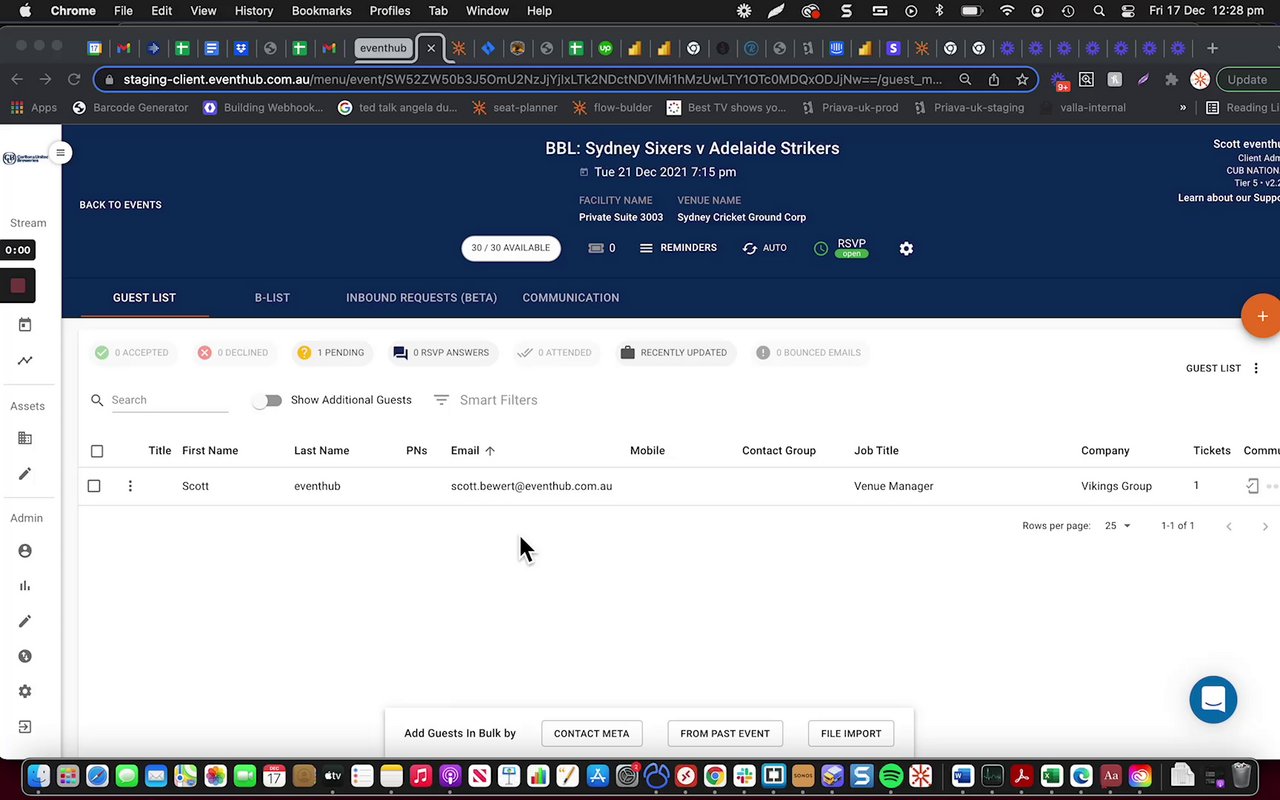Screen dimensions: 1280x800
Task: Bookmark this page with star icon
Action: pyautogui.click(x=1022, y=79)
